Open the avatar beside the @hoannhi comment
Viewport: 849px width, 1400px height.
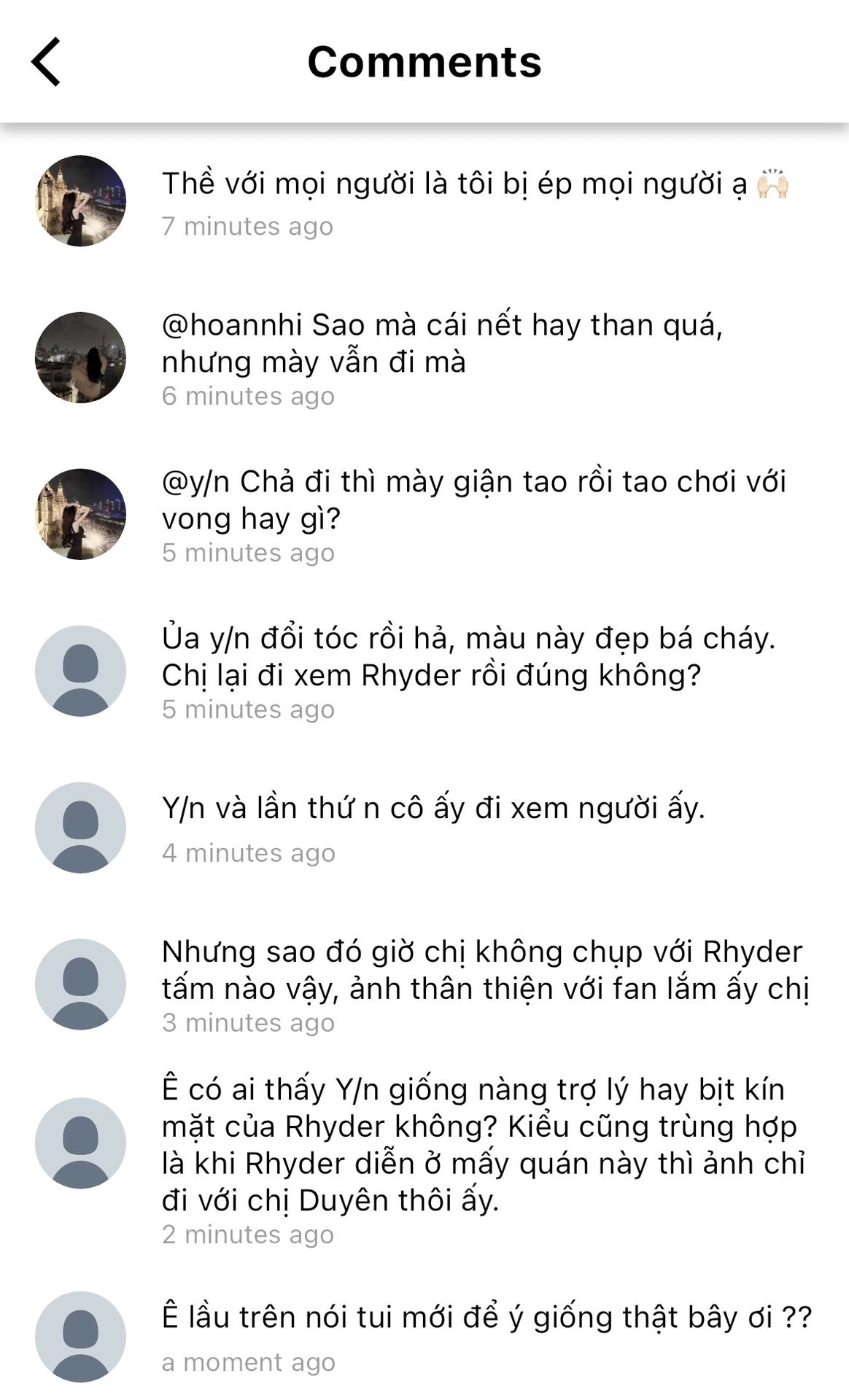point(80,357)
